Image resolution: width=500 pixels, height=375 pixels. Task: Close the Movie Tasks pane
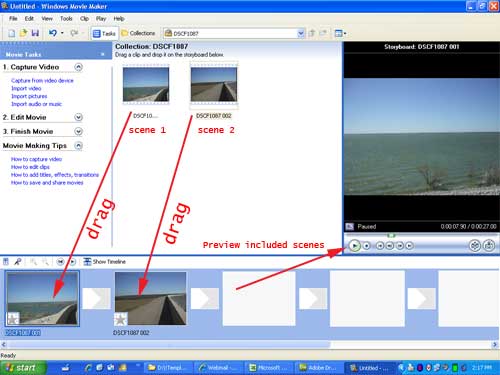[x=102, y=54]
